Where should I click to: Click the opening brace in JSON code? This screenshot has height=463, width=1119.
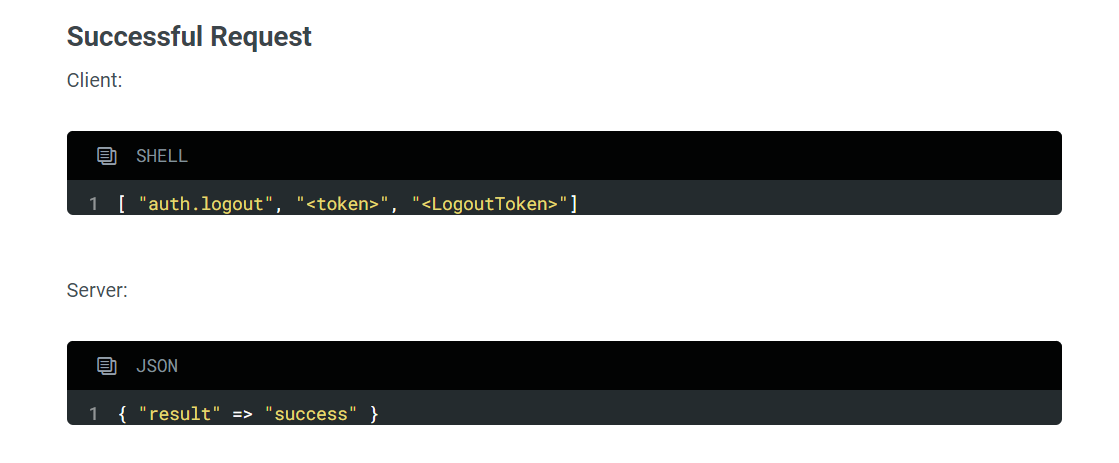(x=122, y=414)
